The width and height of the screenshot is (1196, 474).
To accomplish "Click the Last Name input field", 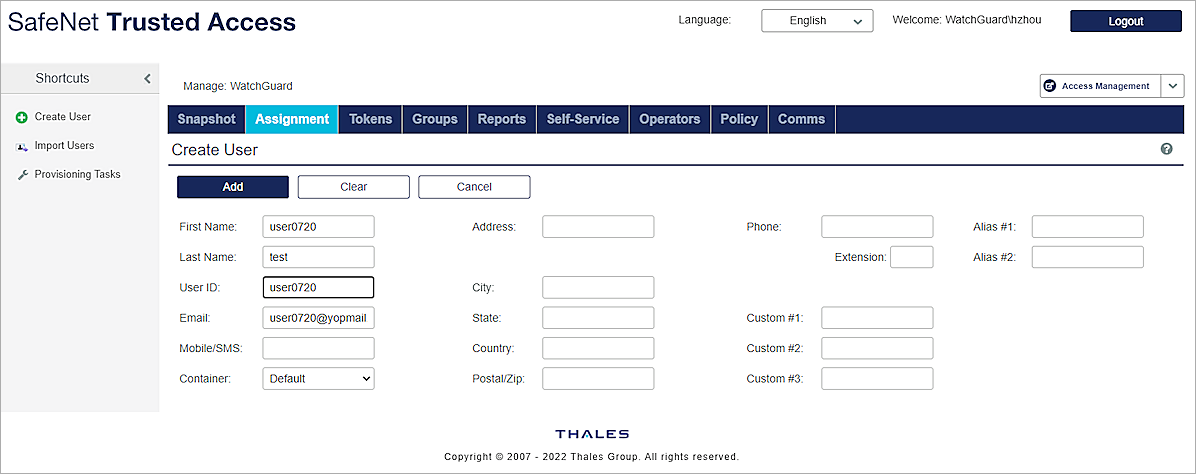I will click(318, 257).
